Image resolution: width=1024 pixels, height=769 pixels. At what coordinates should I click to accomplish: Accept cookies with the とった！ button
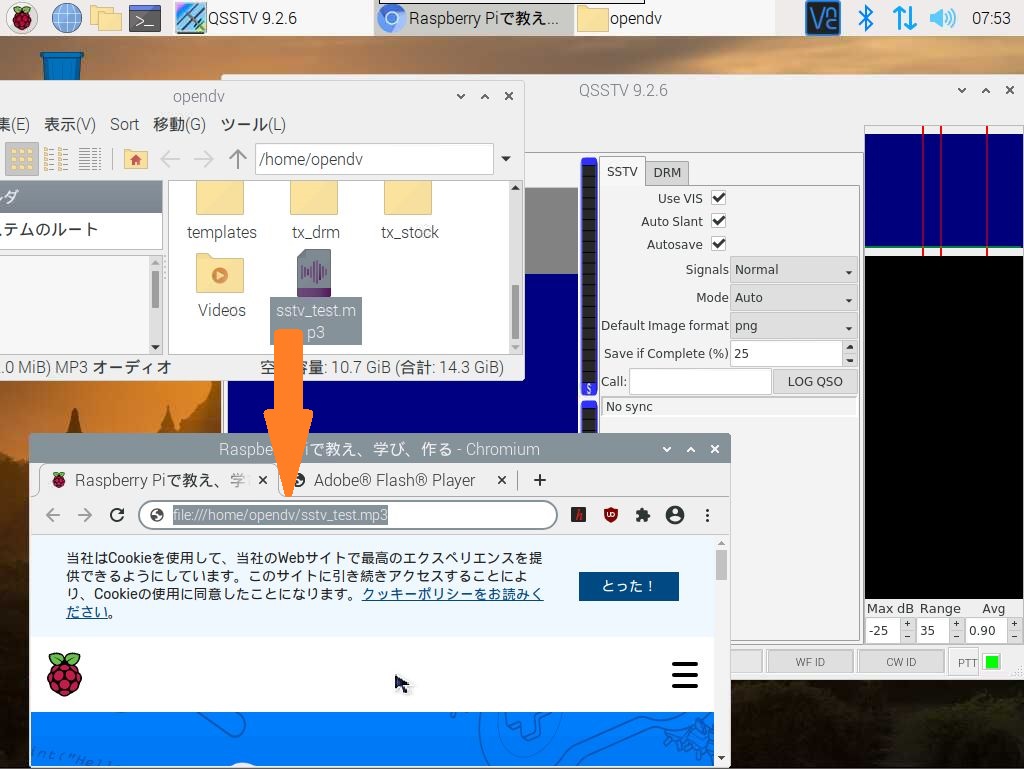pyautogui.click(x=628, y=586)
